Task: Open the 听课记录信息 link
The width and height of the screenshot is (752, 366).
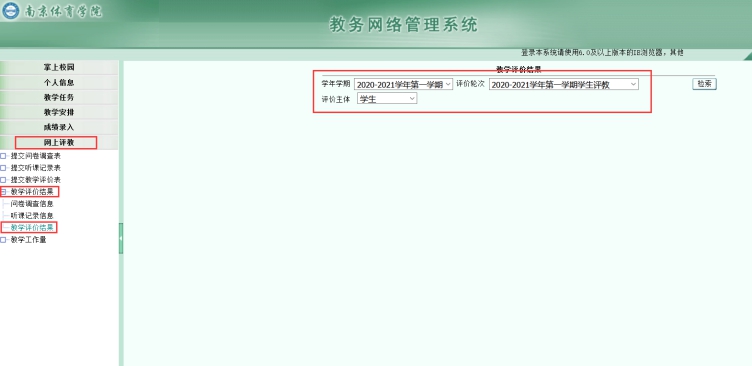Action: [x=32, y=216]
